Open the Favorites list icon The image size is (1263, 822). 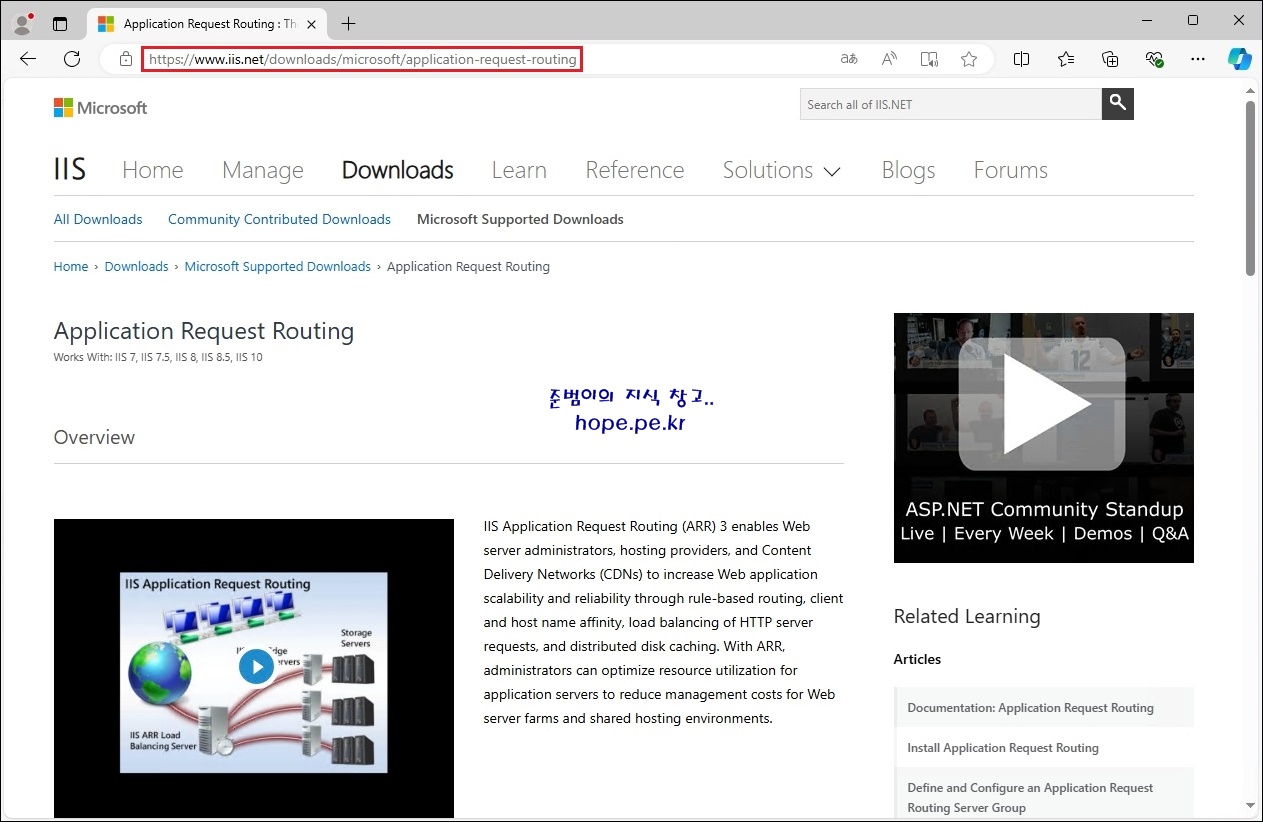pos(1066,59)
